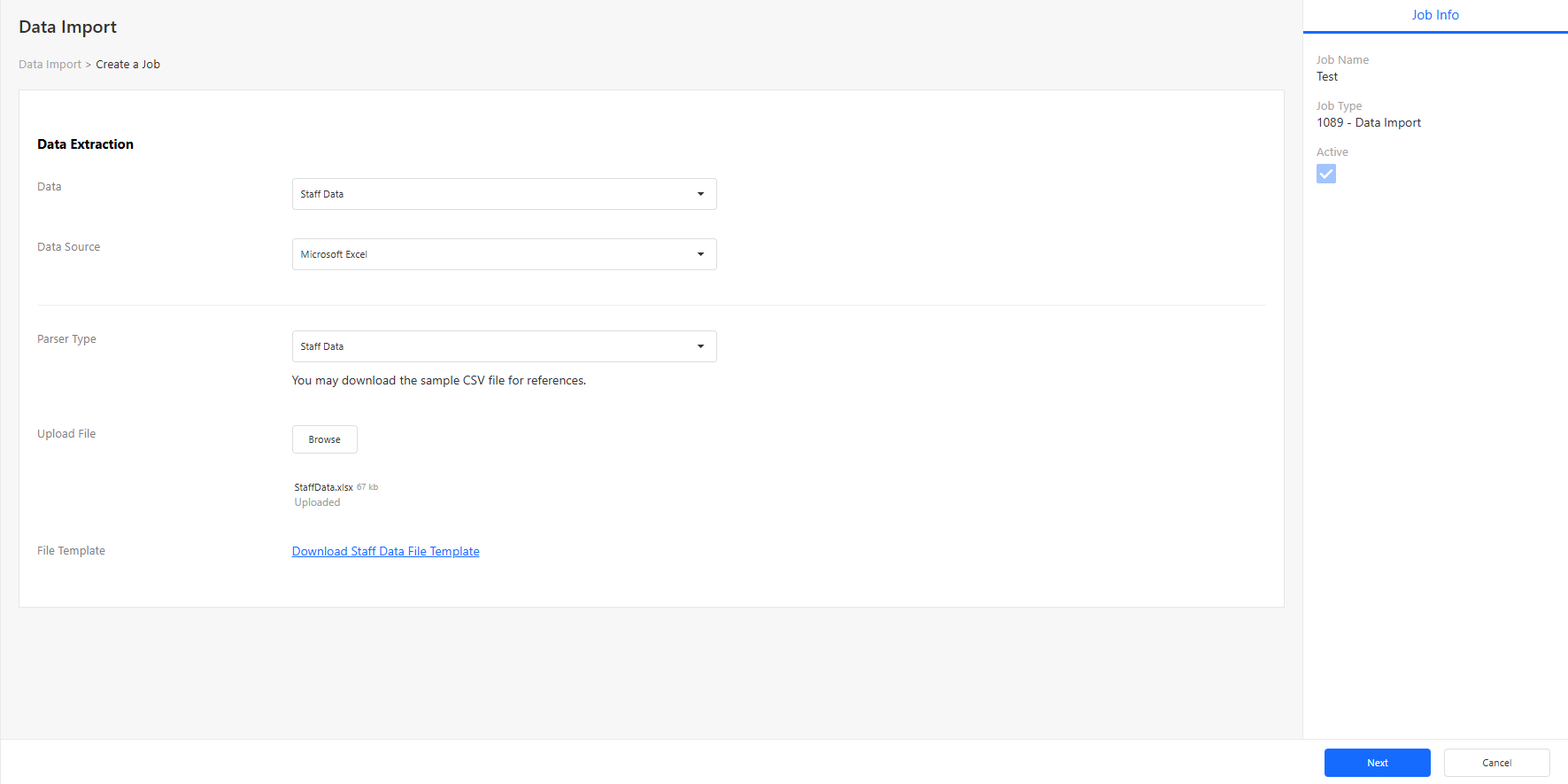Toggle the Active checkbox
The height and width of the screenshot is (784, 1568).
click(x=1325, y=174)
